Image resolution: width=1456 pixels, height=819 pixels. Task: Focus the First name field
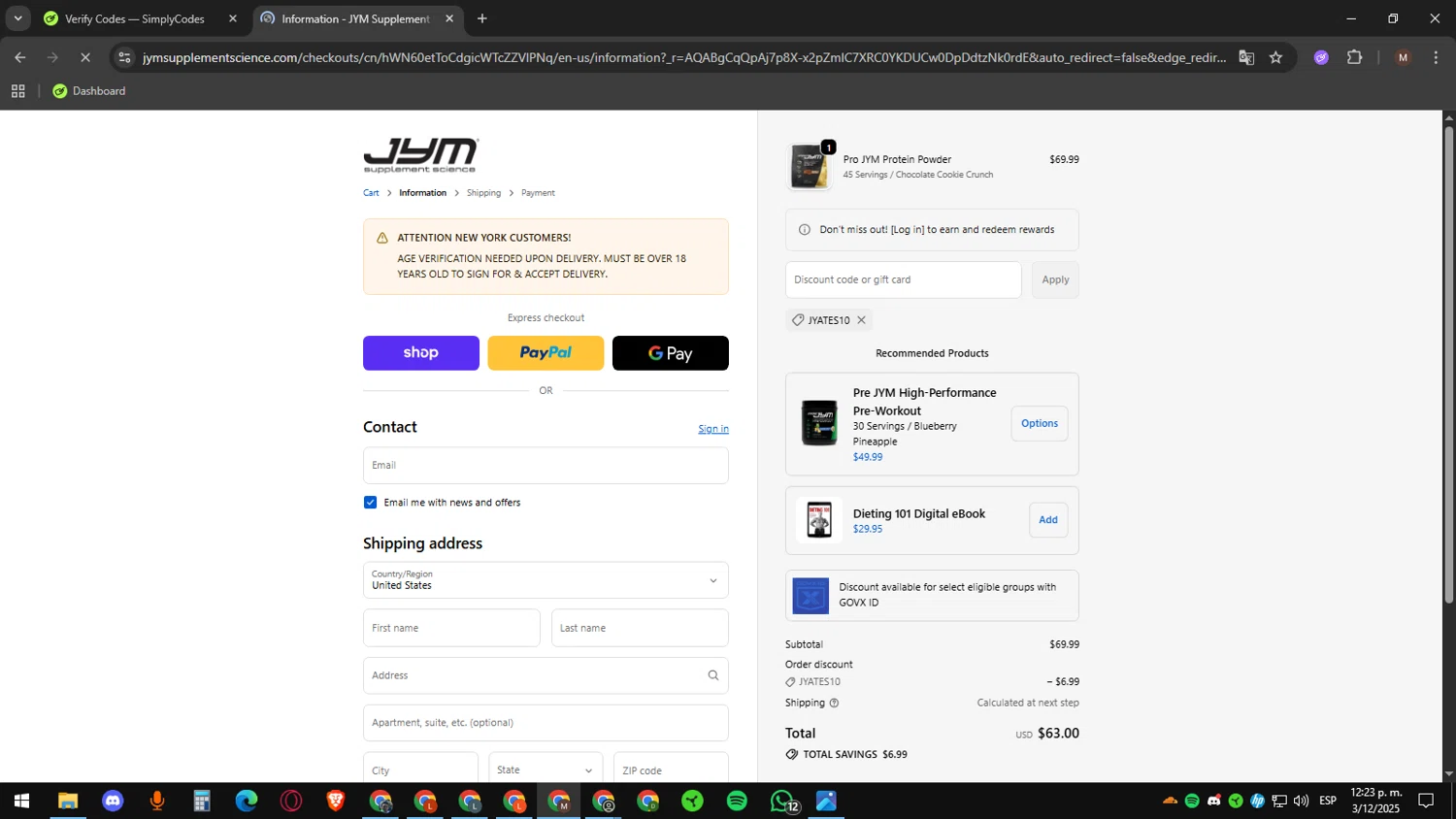click(451, 628)
